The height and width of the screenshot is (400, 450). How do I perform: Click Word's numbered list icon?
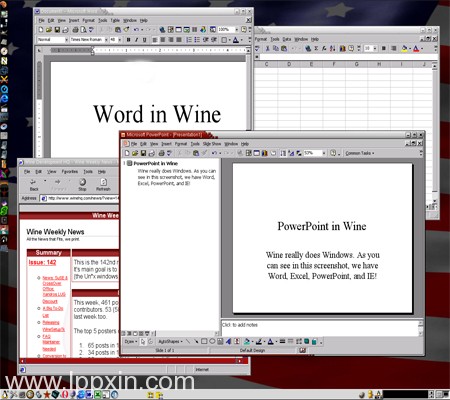(189, 40)
